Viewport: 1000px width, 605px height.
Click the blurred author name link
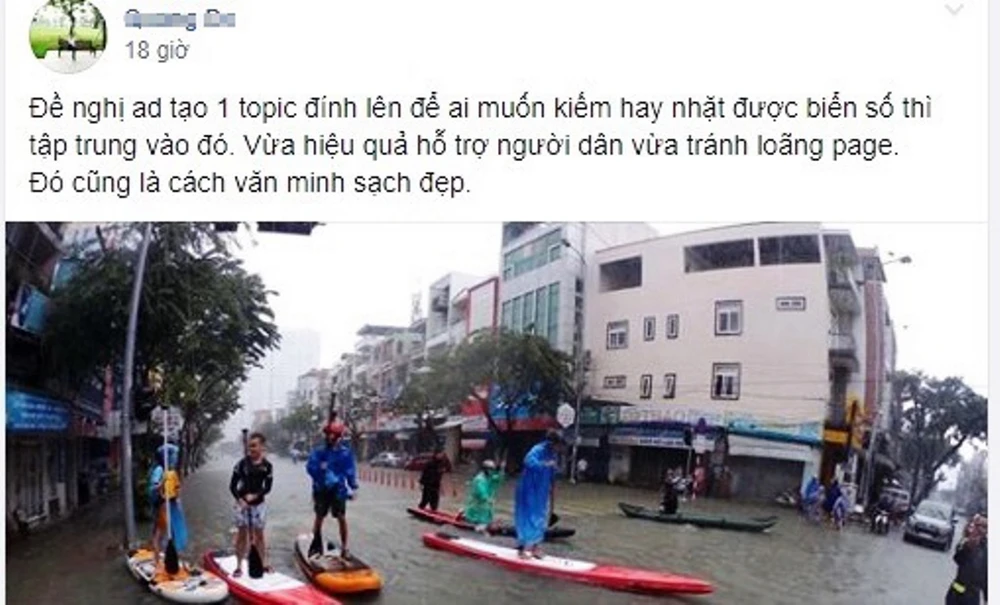tap(180, 19)
